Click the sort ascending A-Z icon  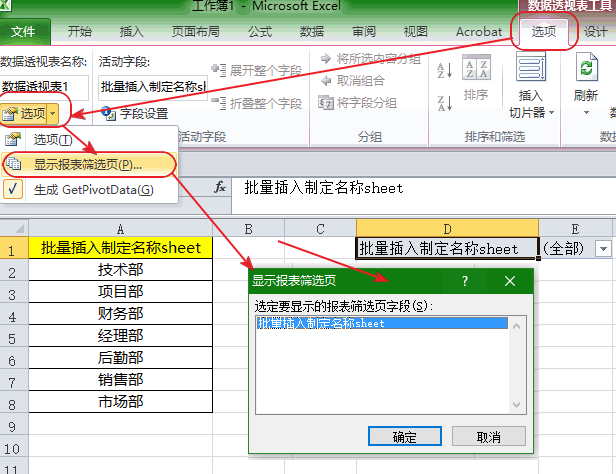point(445,69)
